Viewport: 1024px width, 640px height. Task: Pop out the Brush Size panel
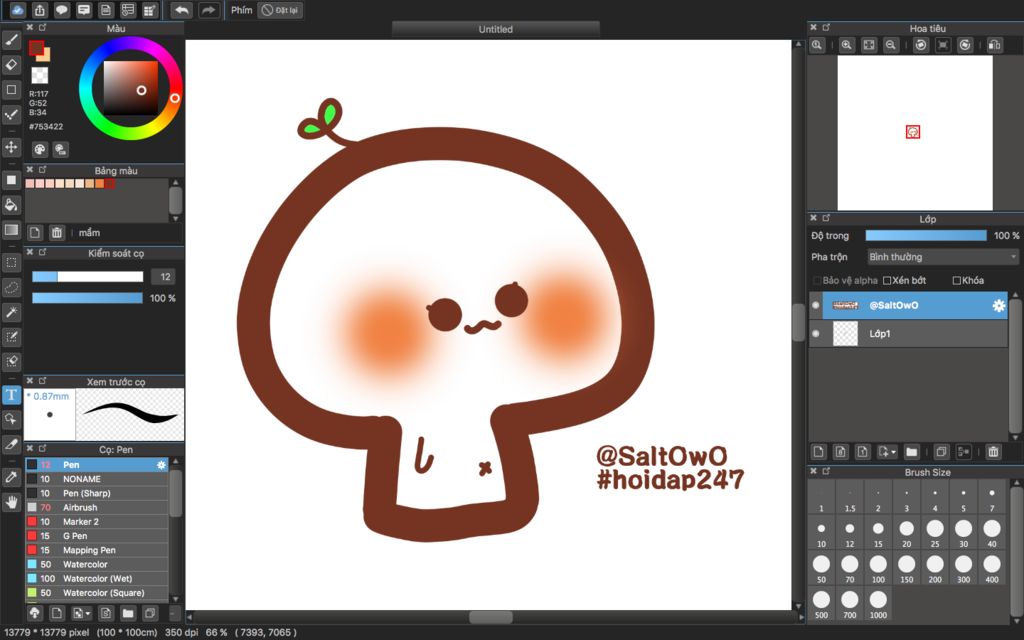pos(826,471)
